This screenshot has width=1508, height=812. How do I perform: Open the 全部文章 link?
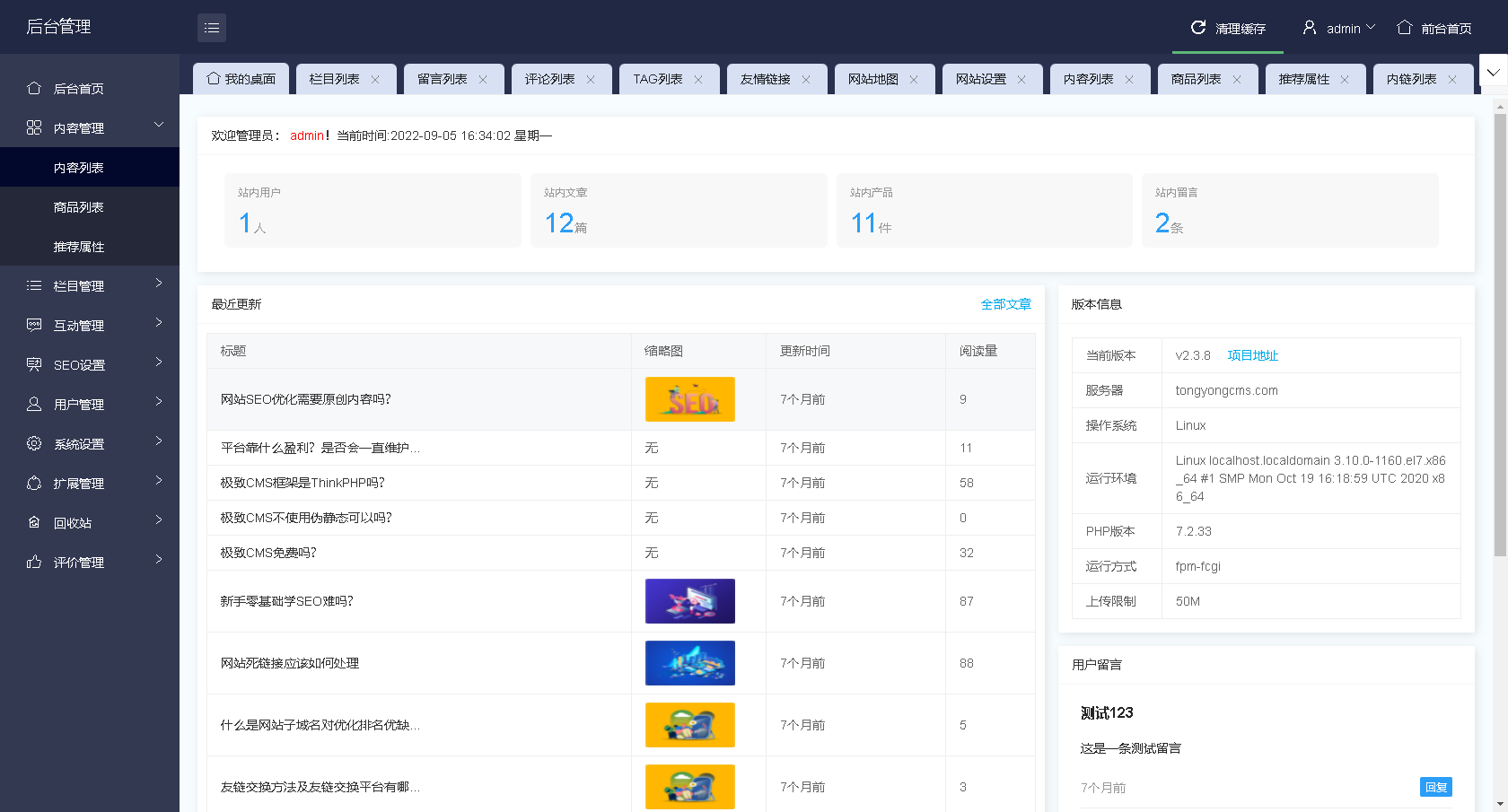[x=1006, y=304]
